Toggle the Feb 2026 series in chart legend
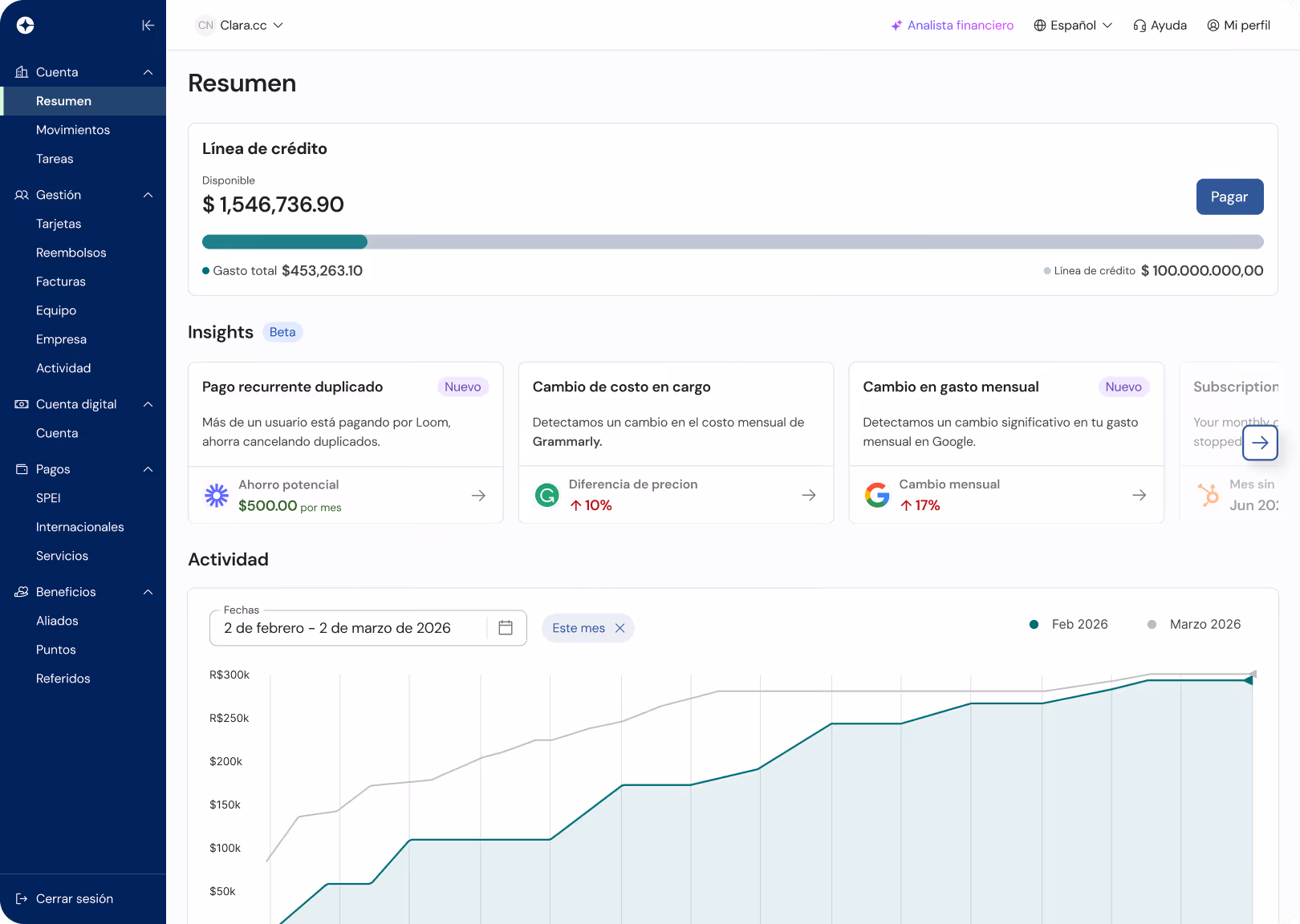1300x924 pixels. click(x=1068, y=624)
